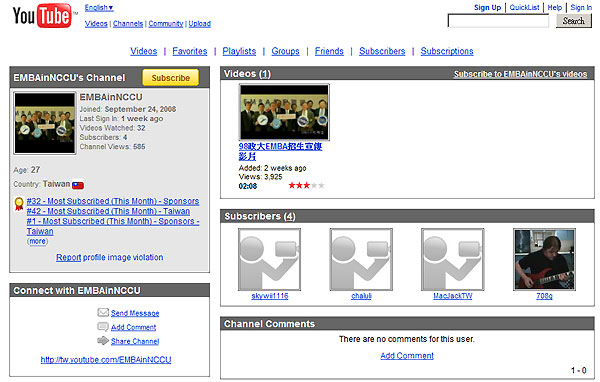This screenshot has height=382, width=600.
Task: Click the YouTube logo
Action: pyautogui.click(x=42, y=16)
